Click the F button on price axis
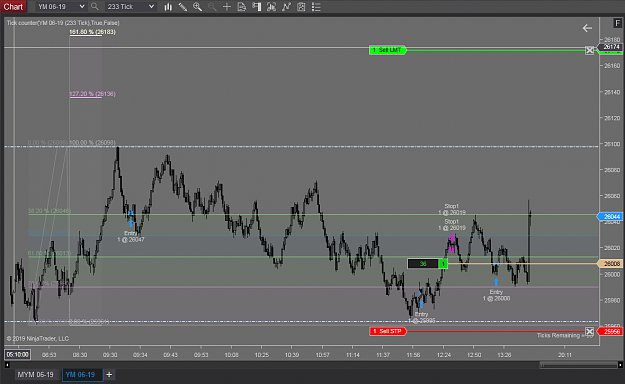 tap(617, 24)
